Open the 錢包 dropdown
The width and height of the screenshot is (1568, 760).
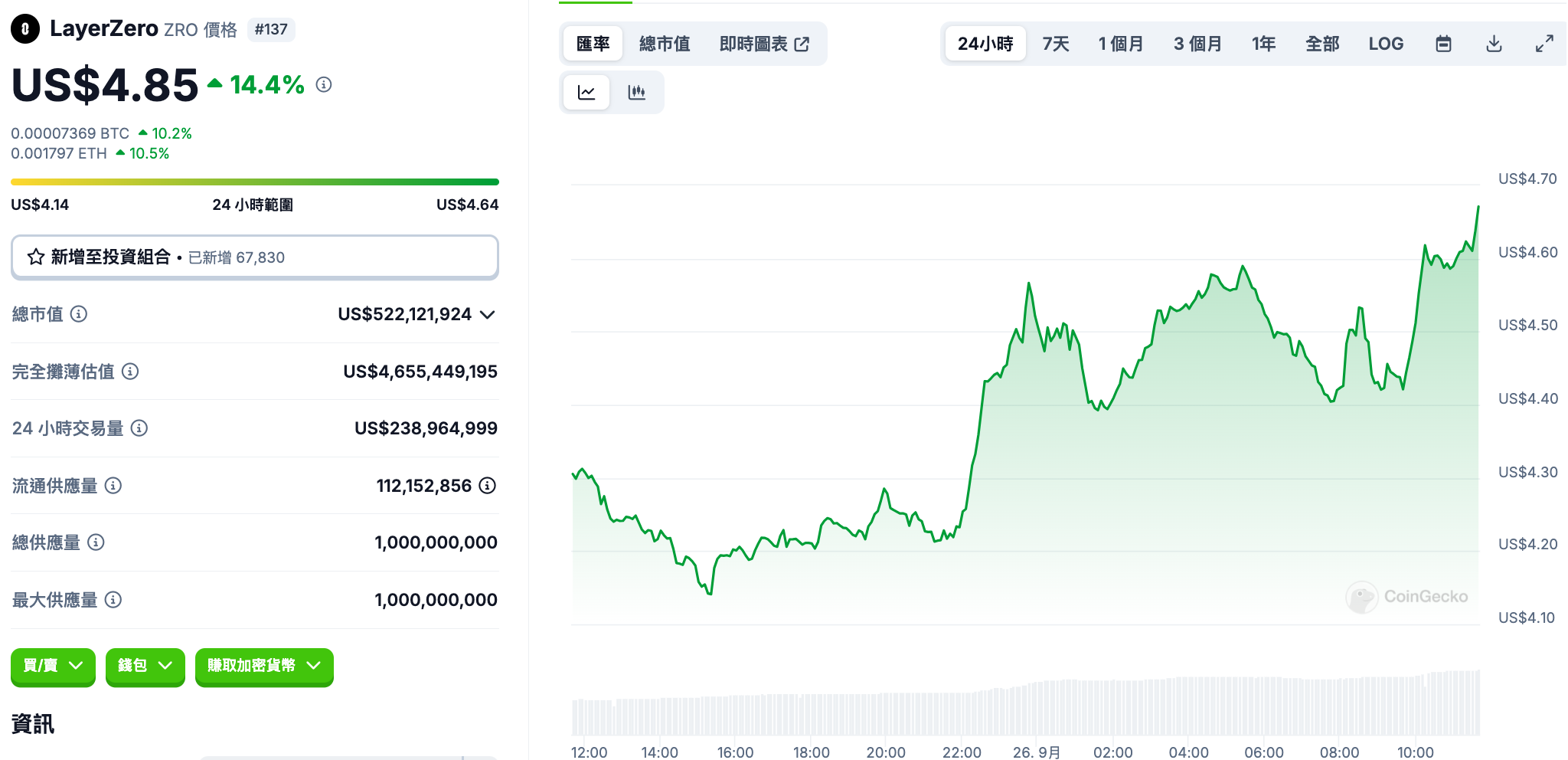coord(145,666)
